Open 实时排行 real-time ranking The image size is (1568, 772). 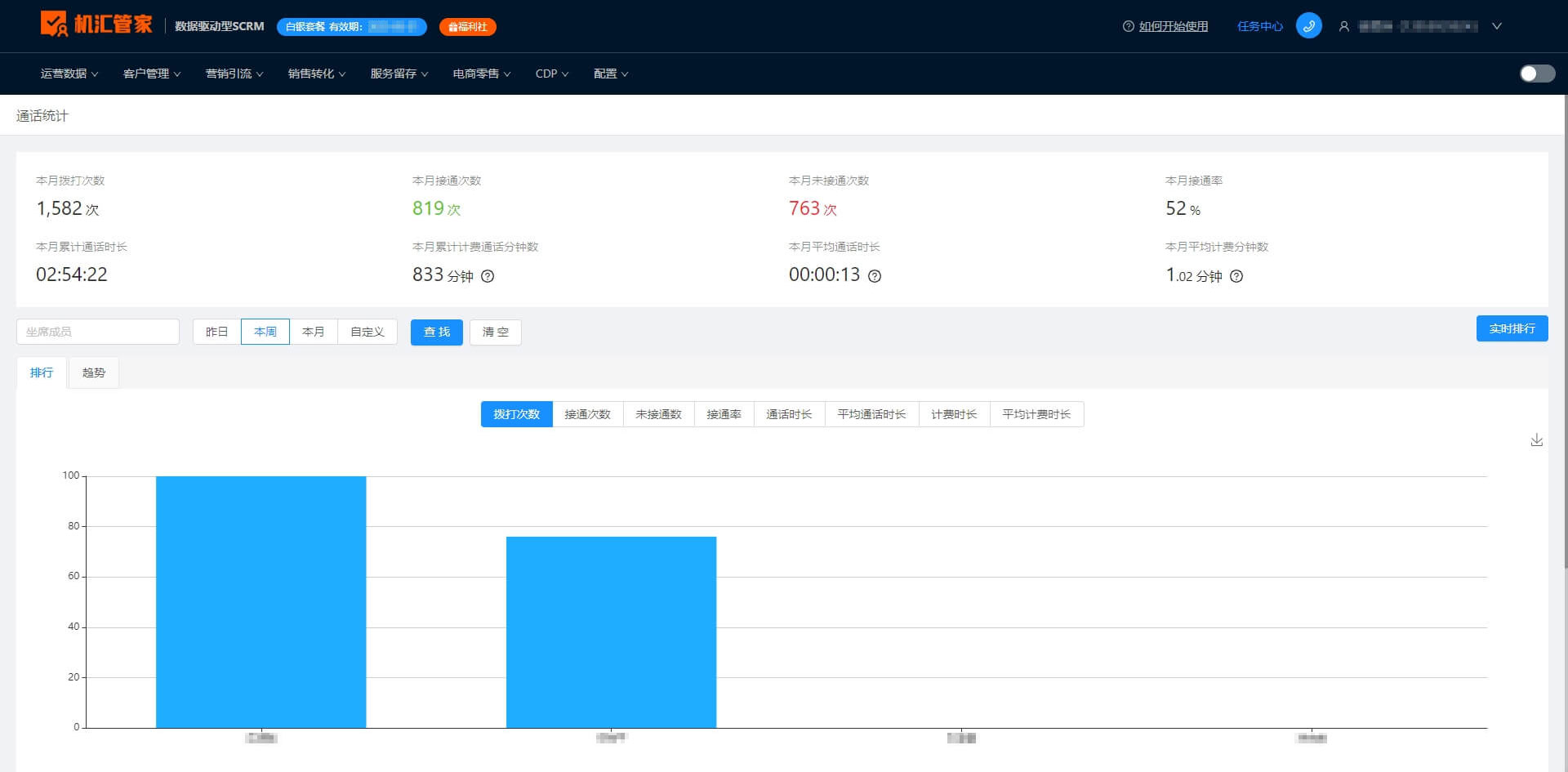pyautogui.click(x=1512, y=328)
